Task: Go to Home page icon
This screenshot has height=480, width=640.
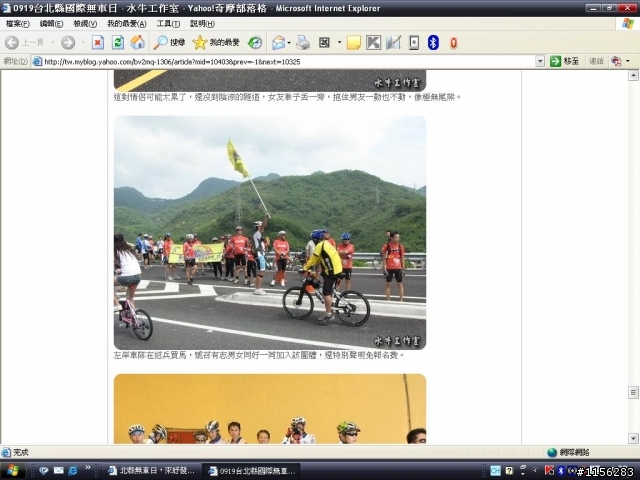Action: 138,42
